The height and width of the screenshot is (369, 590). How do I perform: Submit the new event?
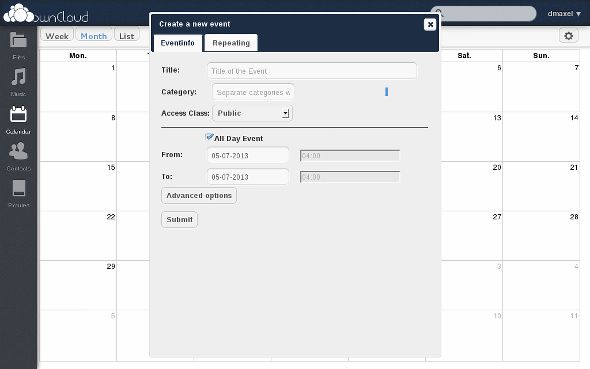click(x=179, y=220)
